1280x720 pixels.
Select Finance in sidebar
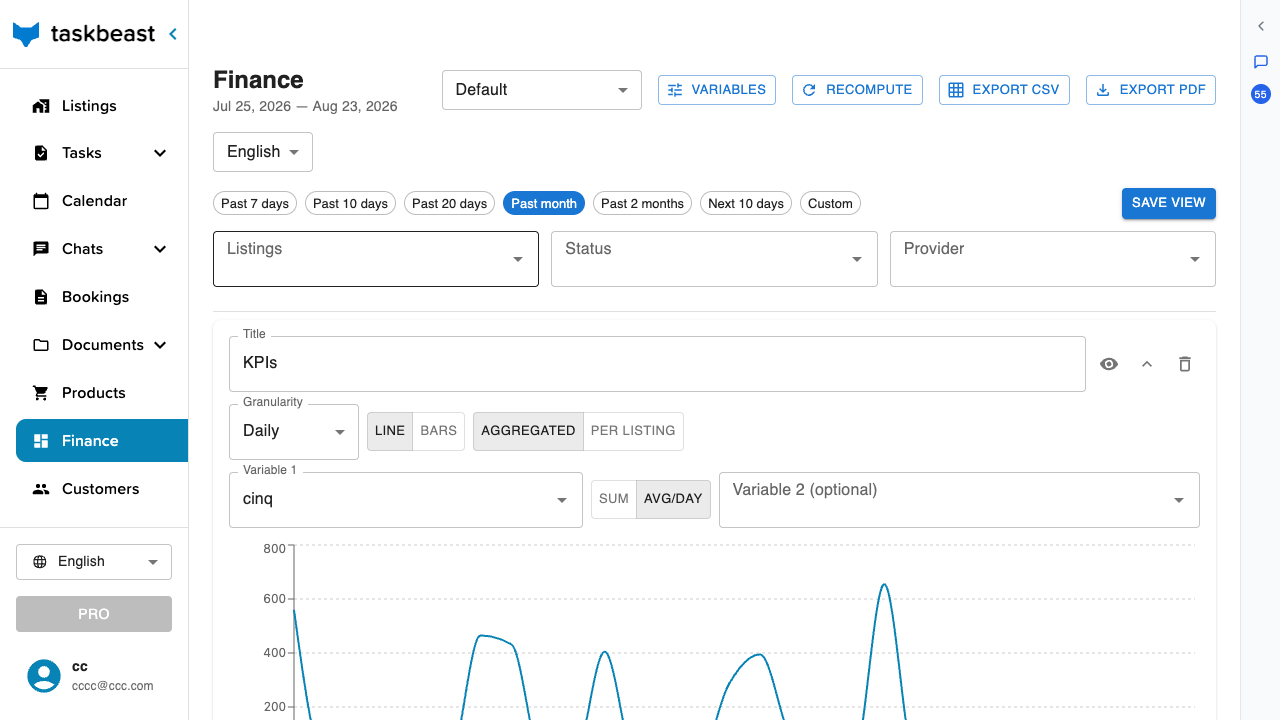tap(102, 441)
